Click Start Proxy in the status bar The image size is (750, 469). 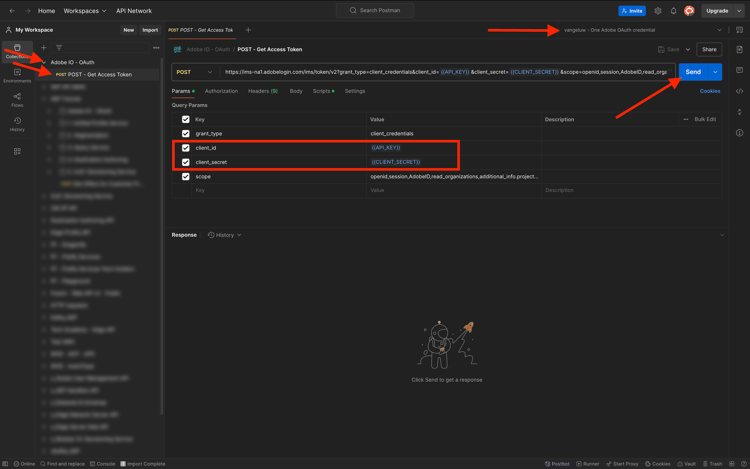click(x=622, y=464)
